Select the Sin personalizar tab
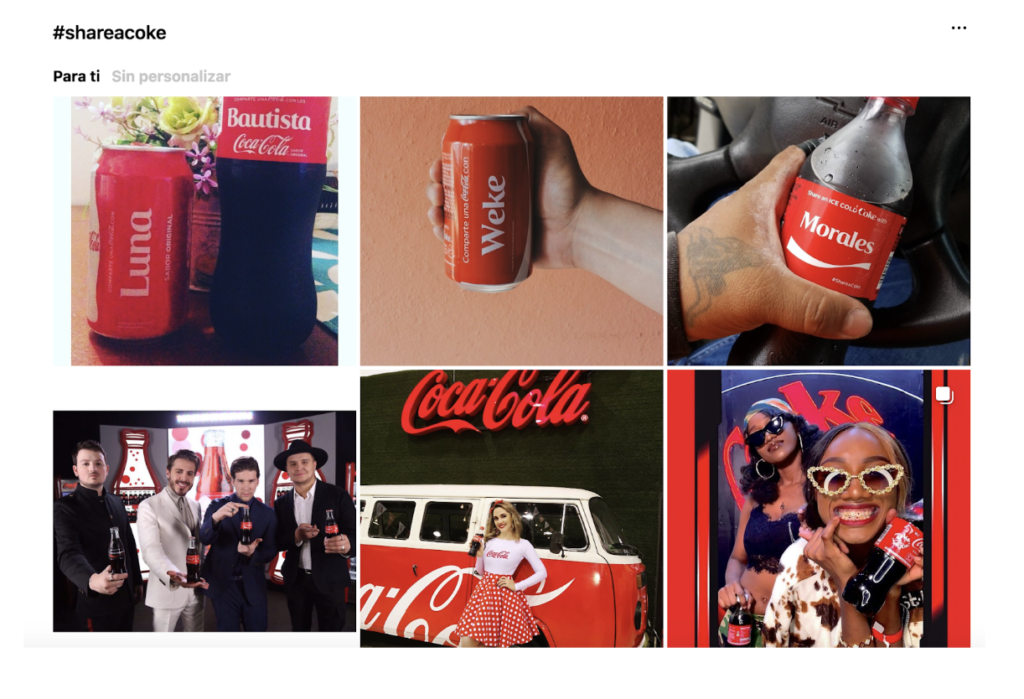1024x699 pixels. click(171, 76)
